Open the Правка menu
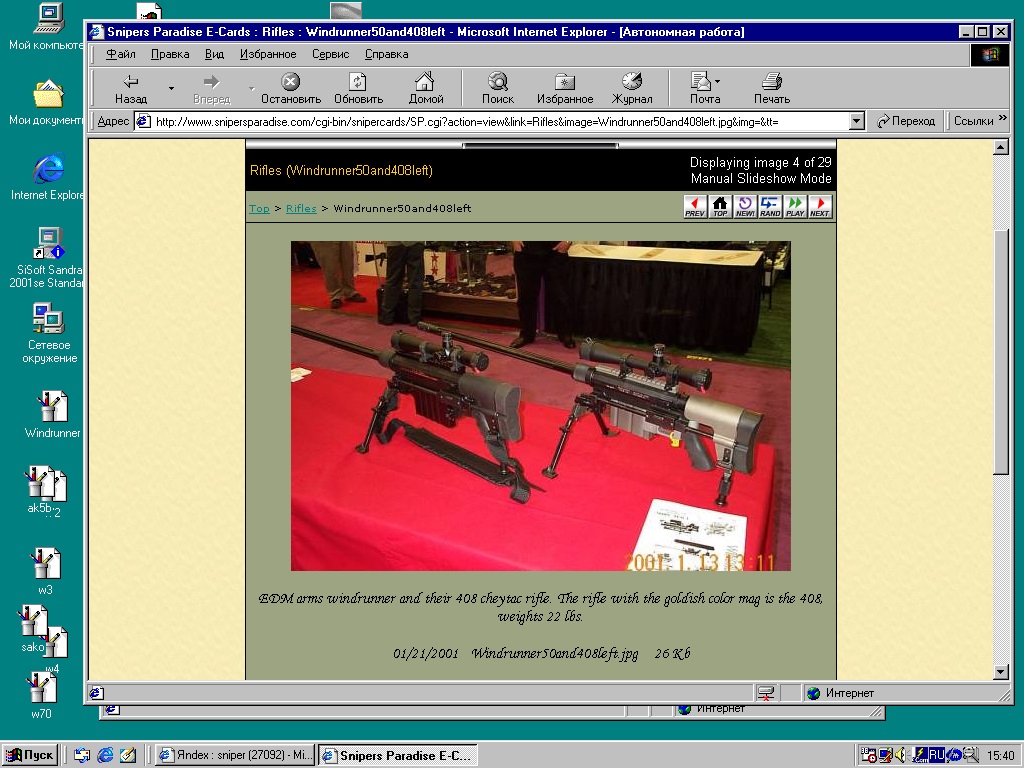The width and height of the screenshot is (1024, 768). (x=170, y=54)
